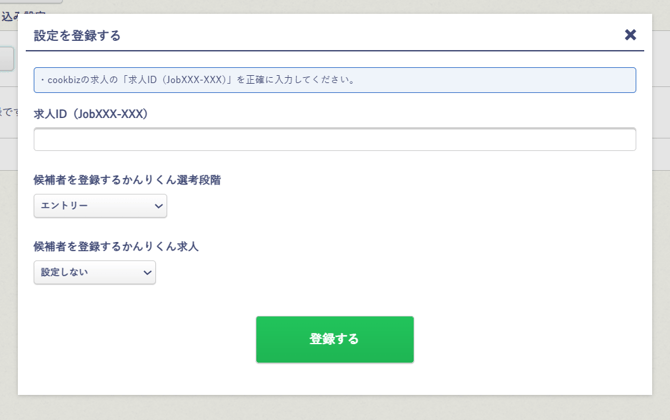This screenshot has width=670, height=420.
Task: Click the 求人ID（JobXXX-XXX）field label
Action: 91,114
